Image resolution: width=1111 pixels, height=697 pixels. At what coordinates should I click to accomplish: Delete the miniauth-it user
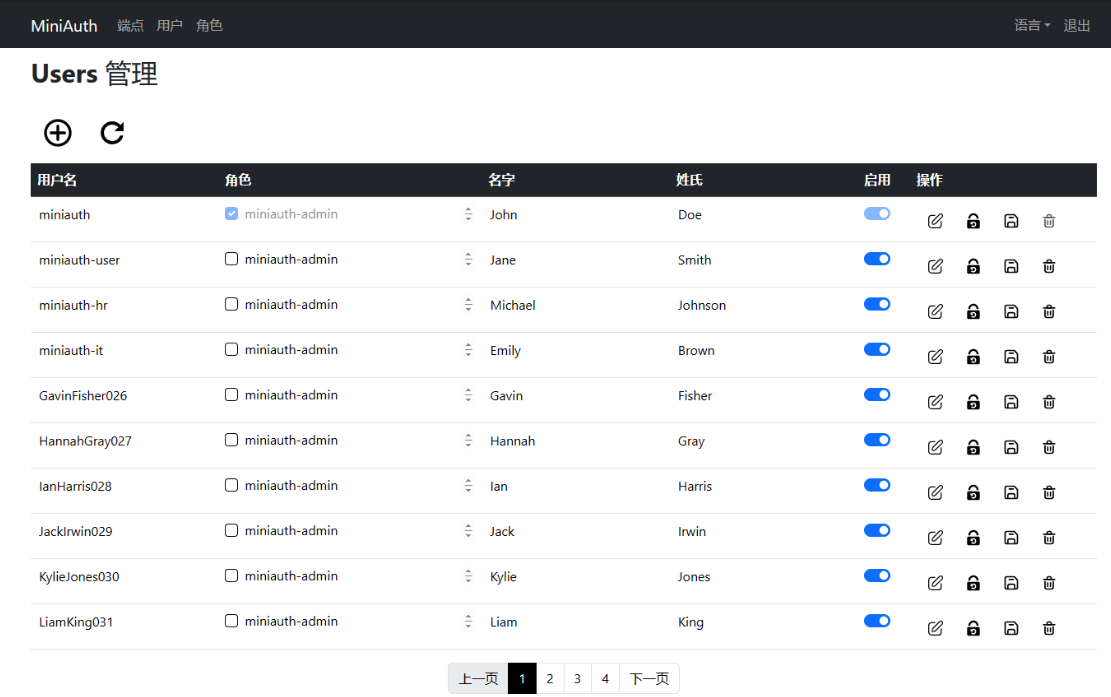[1049, 357]
